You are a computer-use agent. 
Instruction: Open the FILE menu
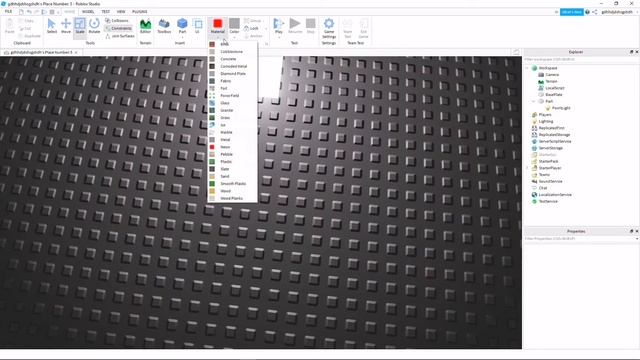coord(8,11)
